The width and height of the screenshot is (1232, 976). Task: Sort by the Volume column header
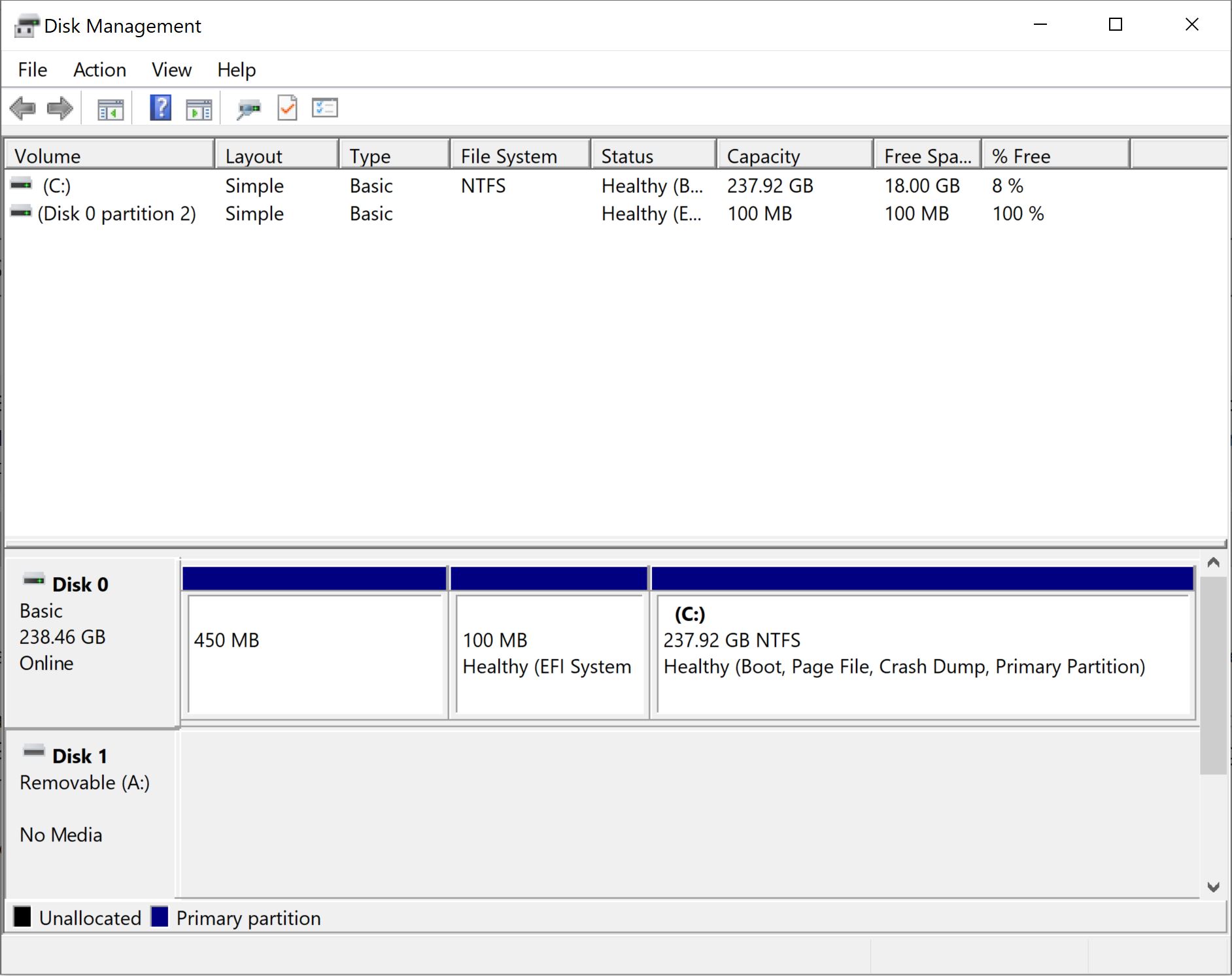tap(110, 156)
